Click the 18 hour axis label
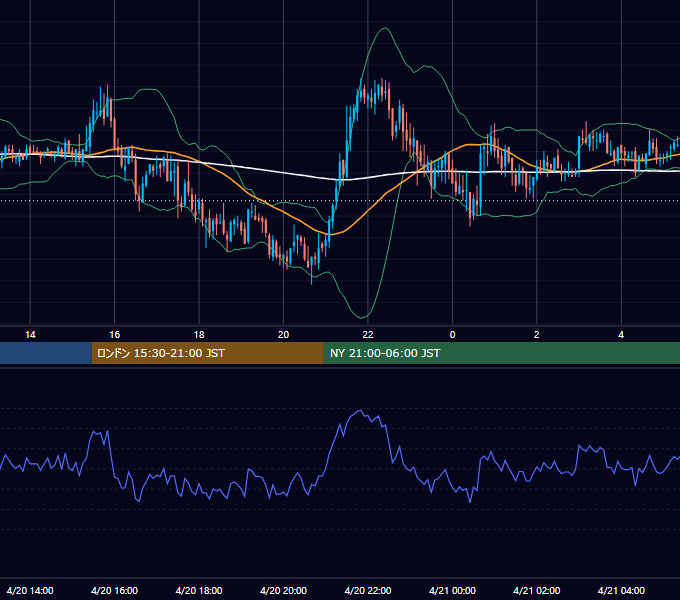Image resolution: width=680 pixels, height=600 pixels. [x=199, y=334]
